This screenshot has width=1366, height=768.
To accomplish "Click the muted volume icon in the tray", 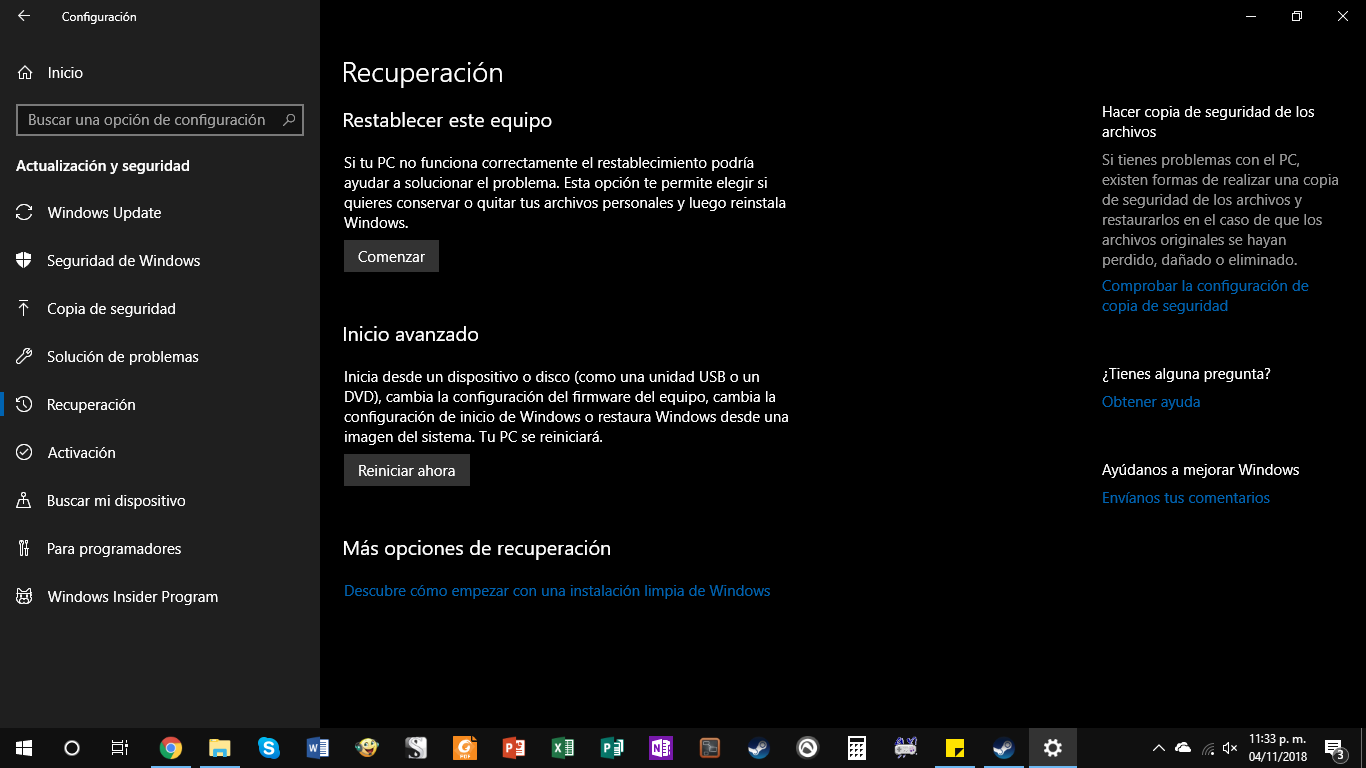I will tap(1230, 748).
